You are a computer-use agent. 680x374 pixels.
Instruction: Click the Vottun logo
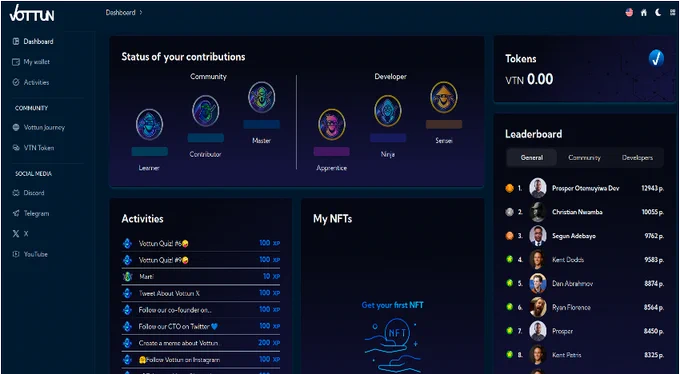(x=32, y=14)
